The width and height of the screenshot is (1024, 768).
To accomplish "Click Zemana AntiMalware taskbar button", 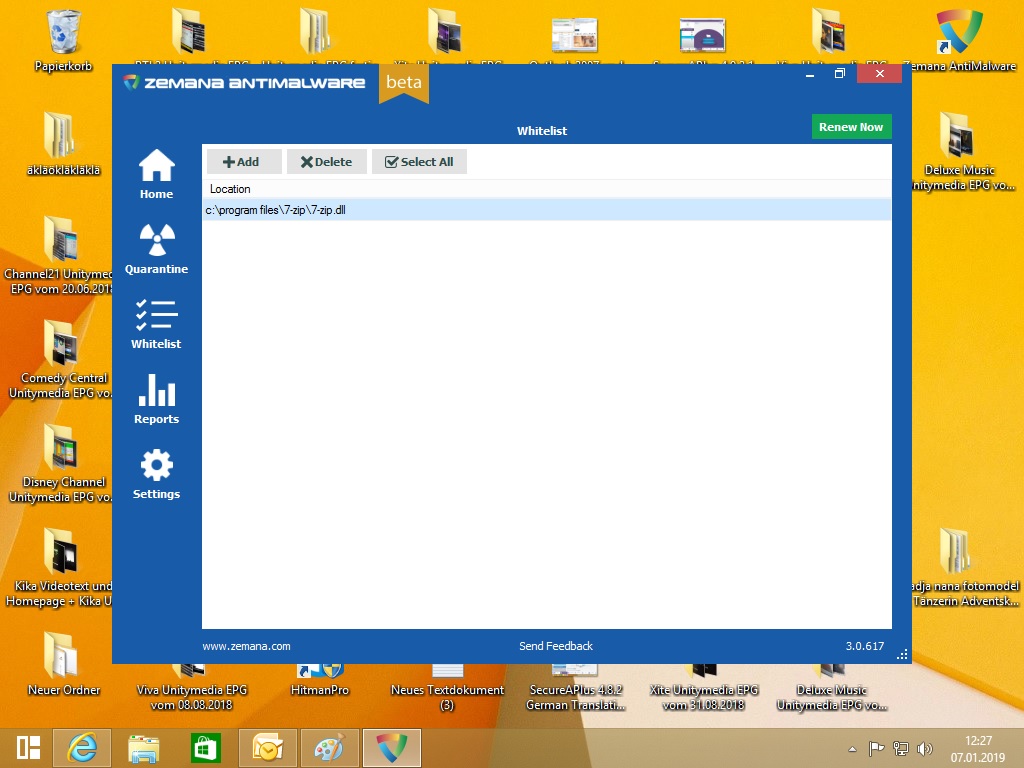I will point(392,748).
